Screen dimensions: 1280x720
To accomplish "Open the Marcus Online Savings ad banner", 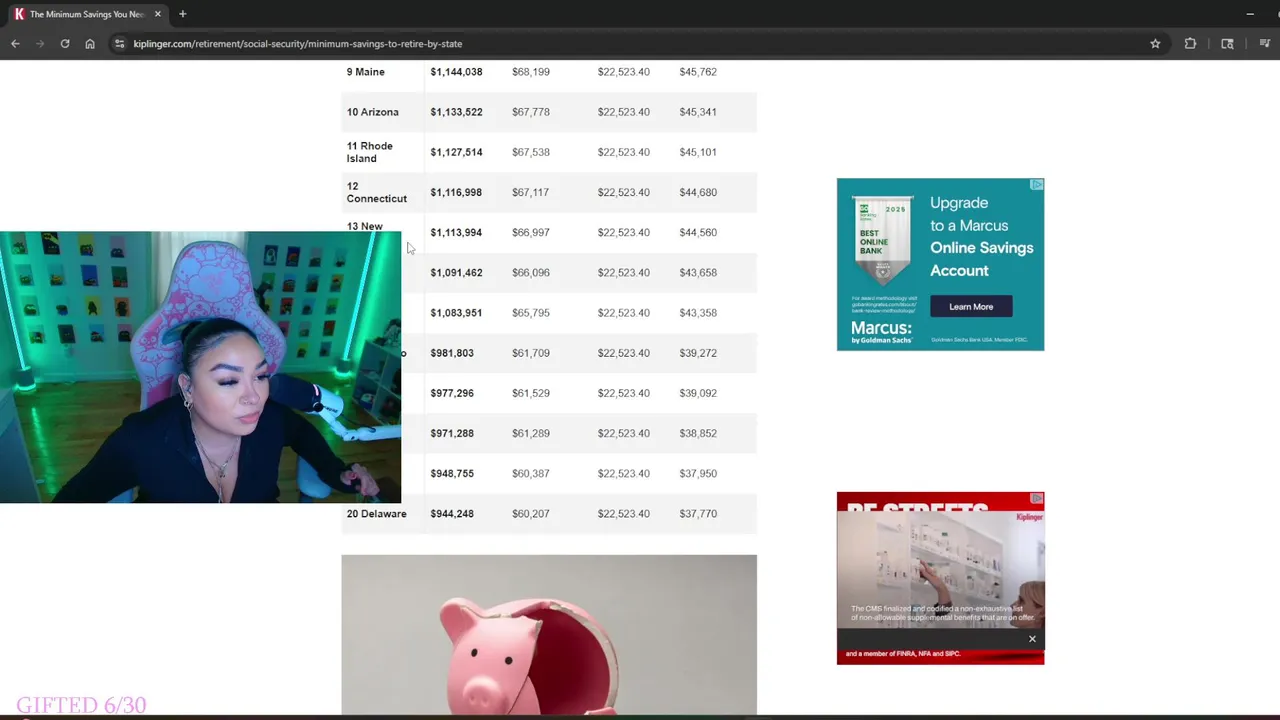I will (940, 265).
